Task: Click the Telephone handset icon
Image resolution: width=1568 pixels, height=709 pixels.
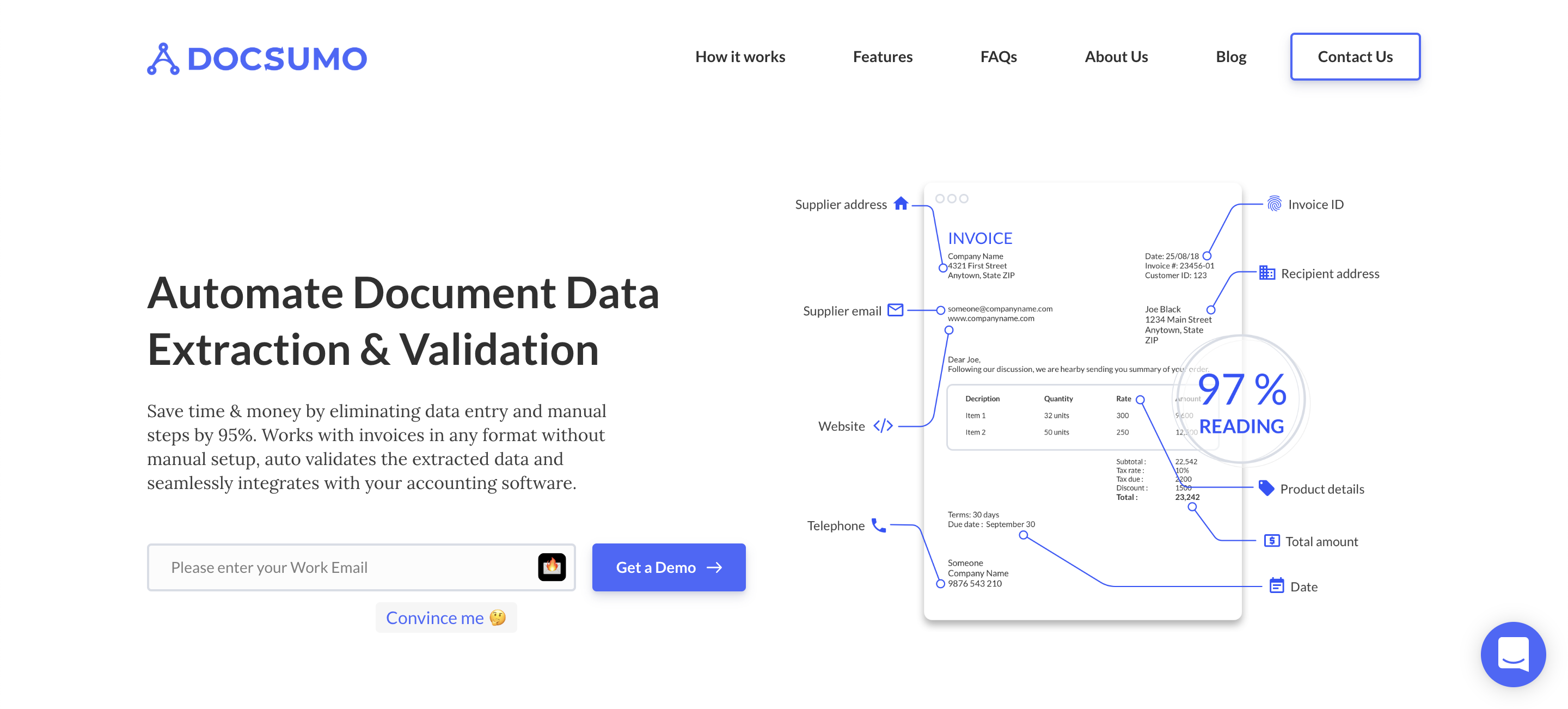Action: coord(878,524)
